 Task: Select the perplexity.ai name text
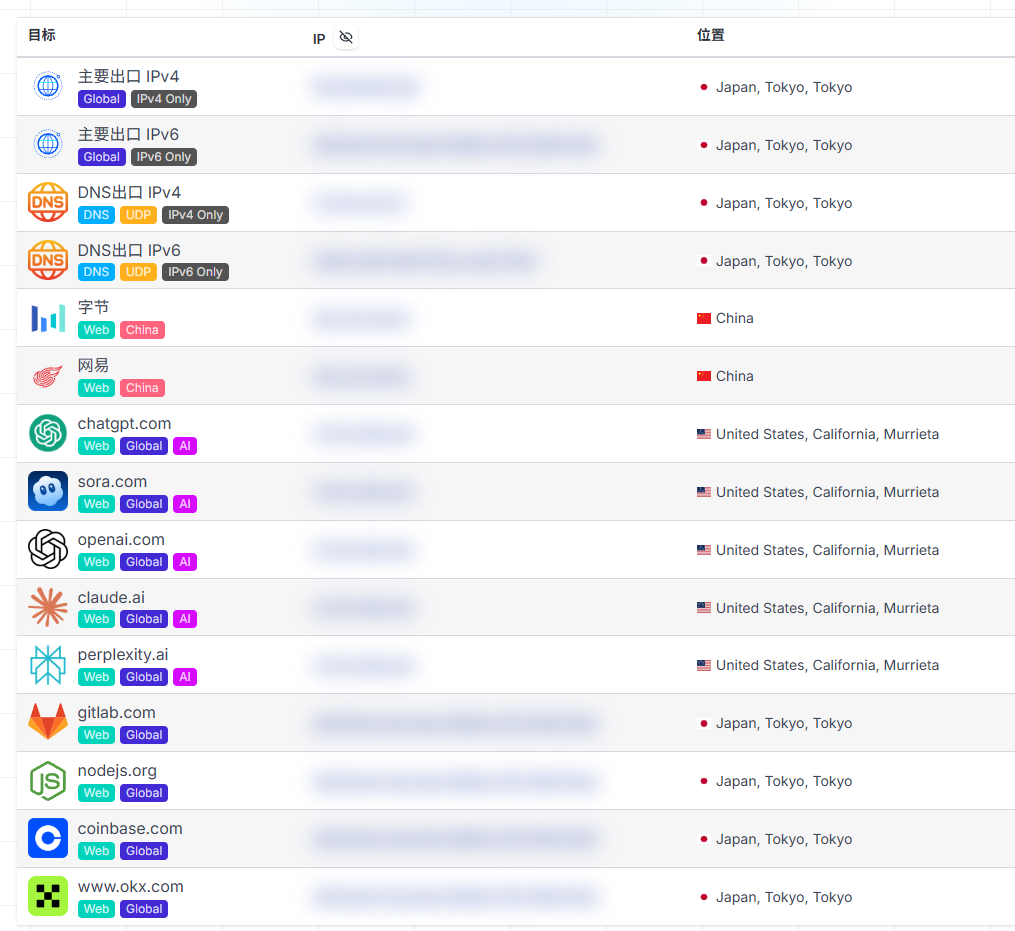(122, 655)
